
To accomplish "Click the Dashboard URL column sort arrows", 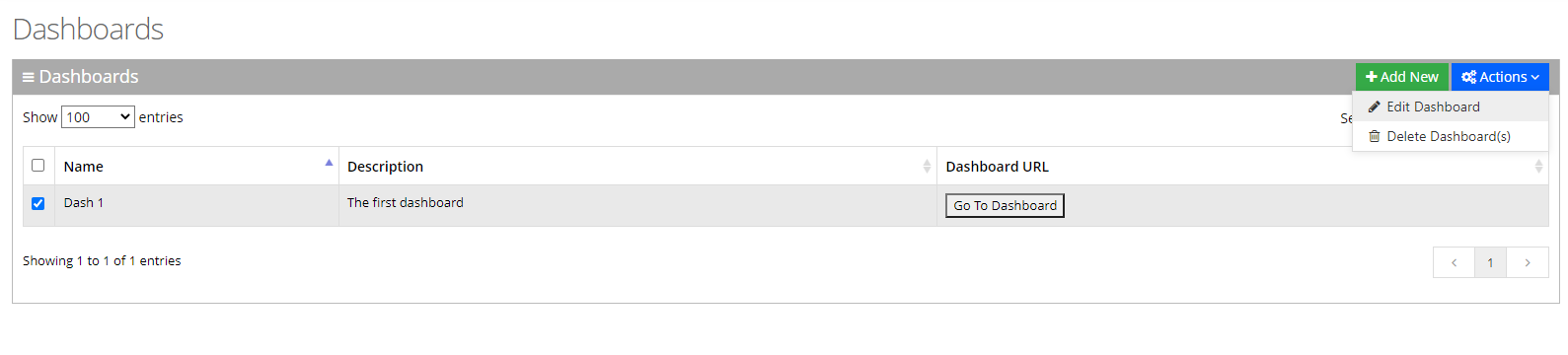I will click(x=1538, y=167).
